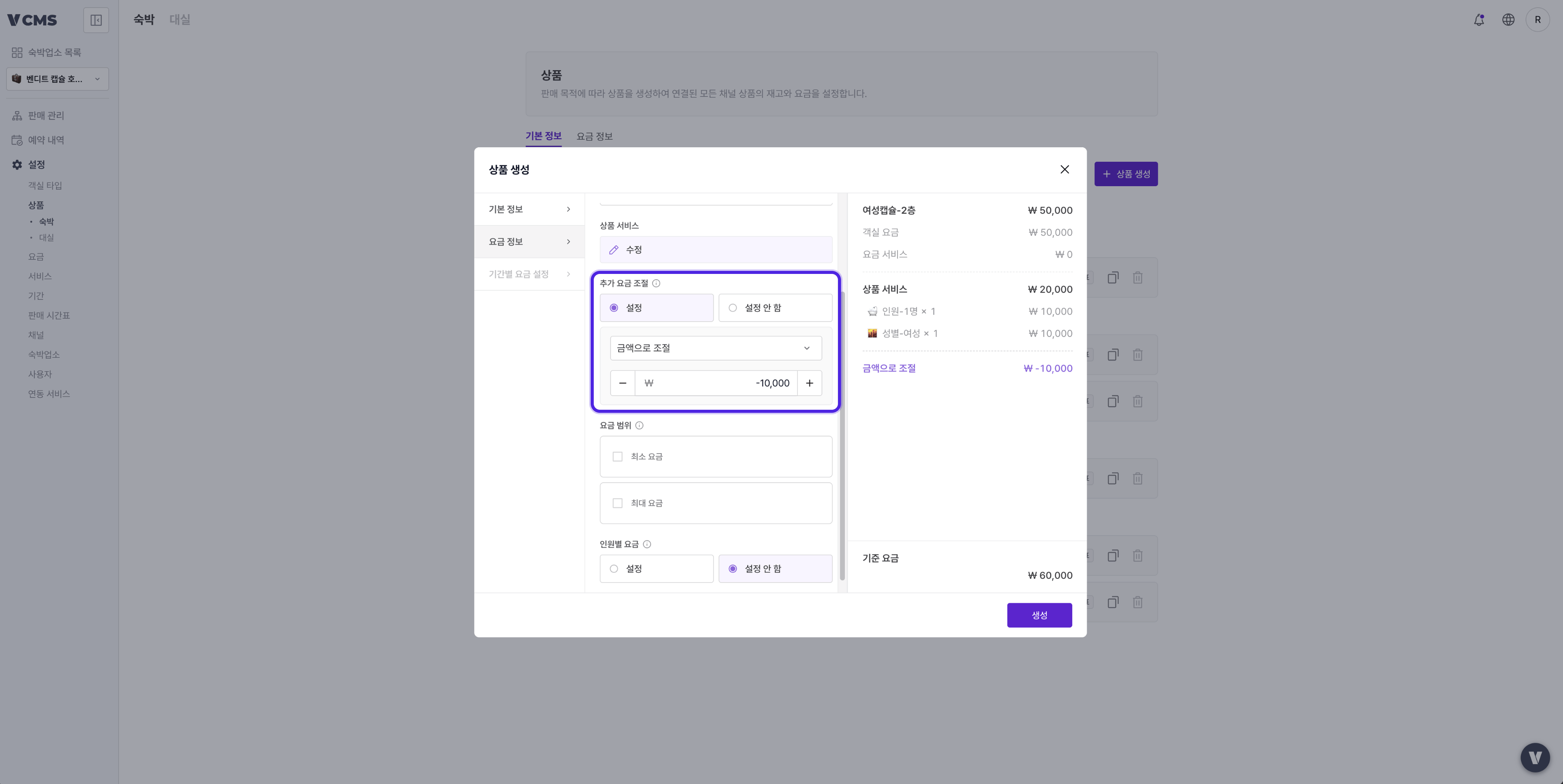Open the 기본 정보 step in the dialog
Viewport: 1563px width, 784px height.
coord(529,209)
